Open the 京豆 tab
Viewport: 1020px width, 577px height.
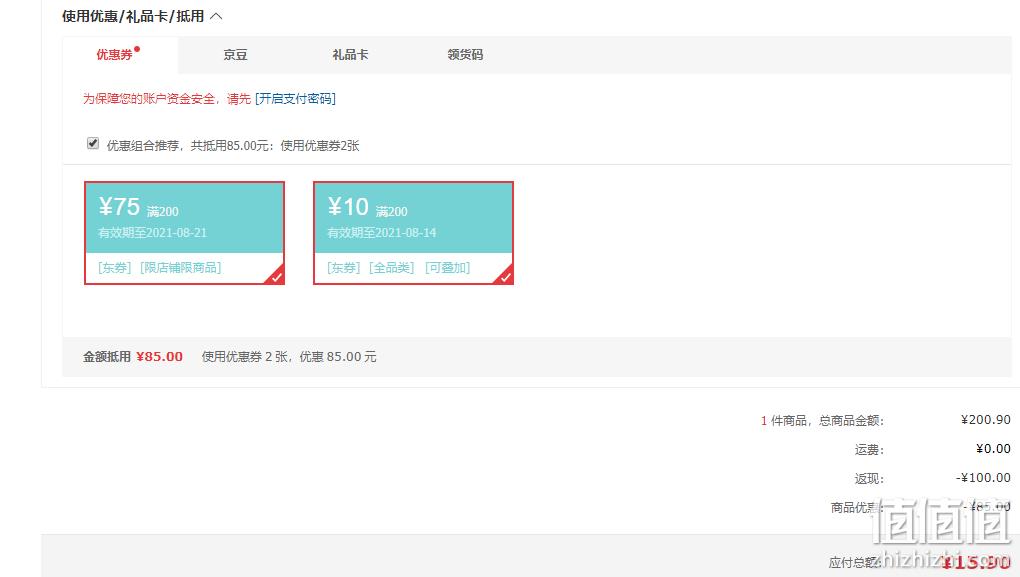click(235, 55)
